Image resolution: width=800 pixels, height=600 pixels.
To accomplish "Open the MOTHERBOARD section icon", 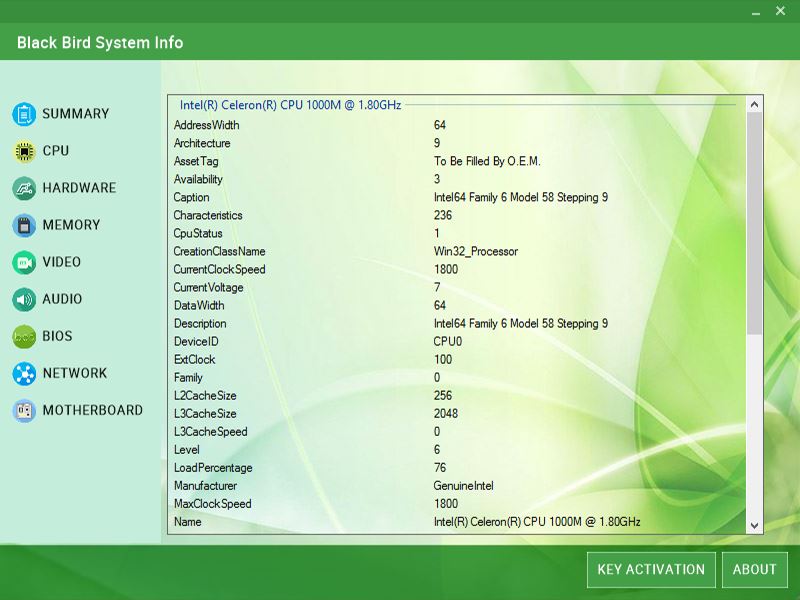I will point(22,410).
